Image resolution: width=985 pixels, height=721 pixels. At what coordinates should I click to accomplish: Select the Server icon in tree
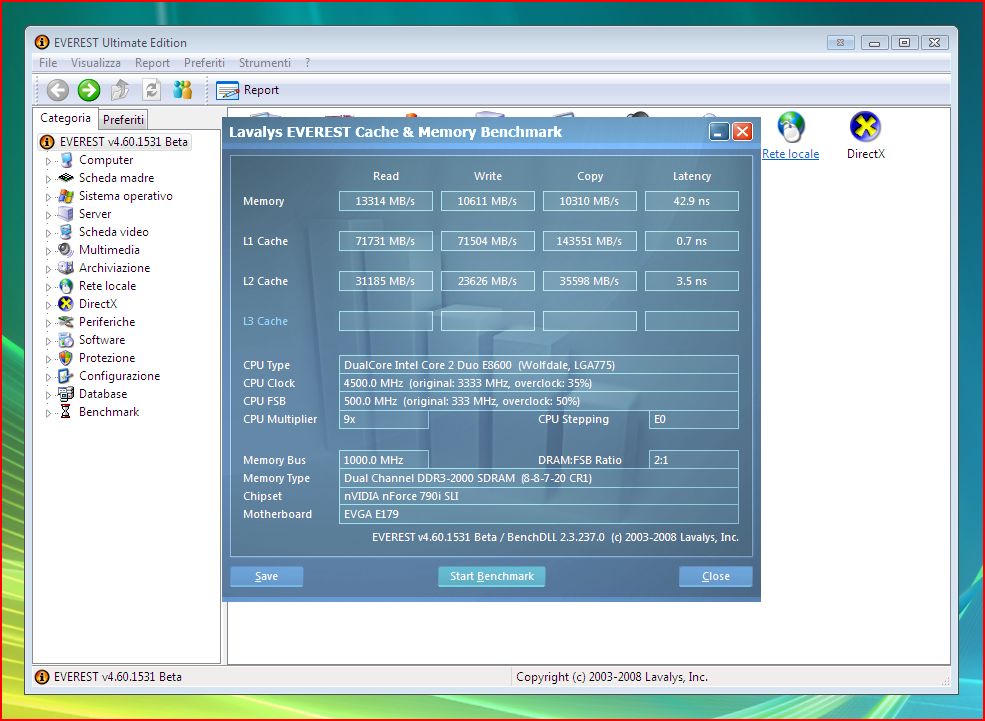pyautogui.click(x=66, y=214)
